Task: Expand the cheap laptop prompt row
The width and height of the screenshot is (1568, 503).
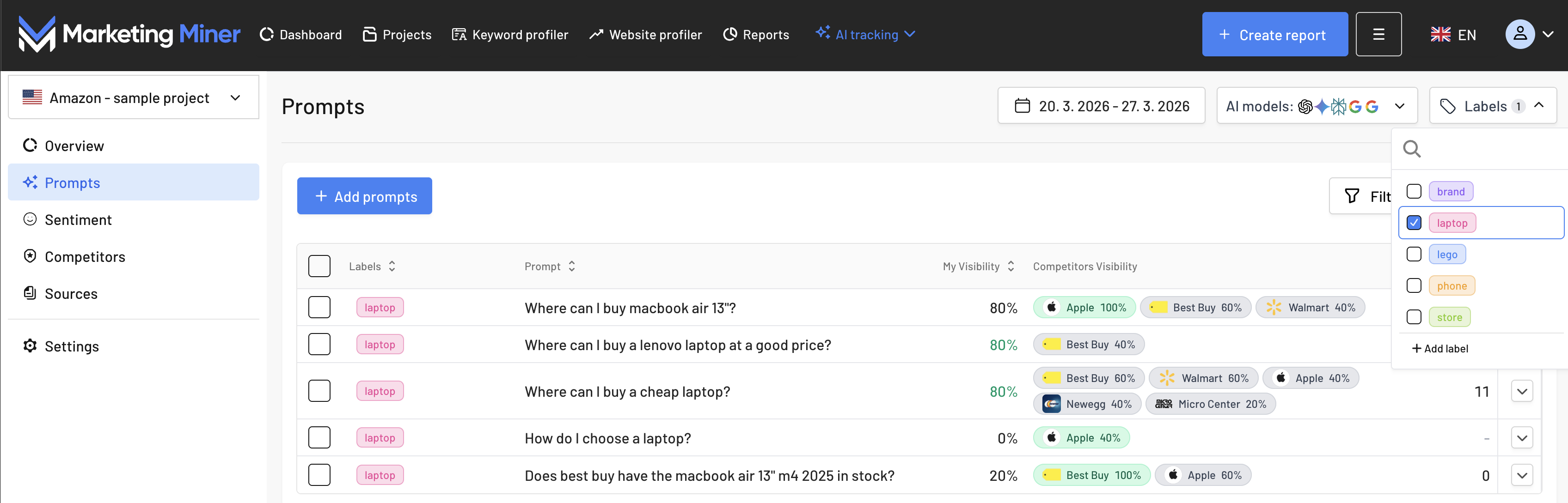Action: pos(1521,392)
